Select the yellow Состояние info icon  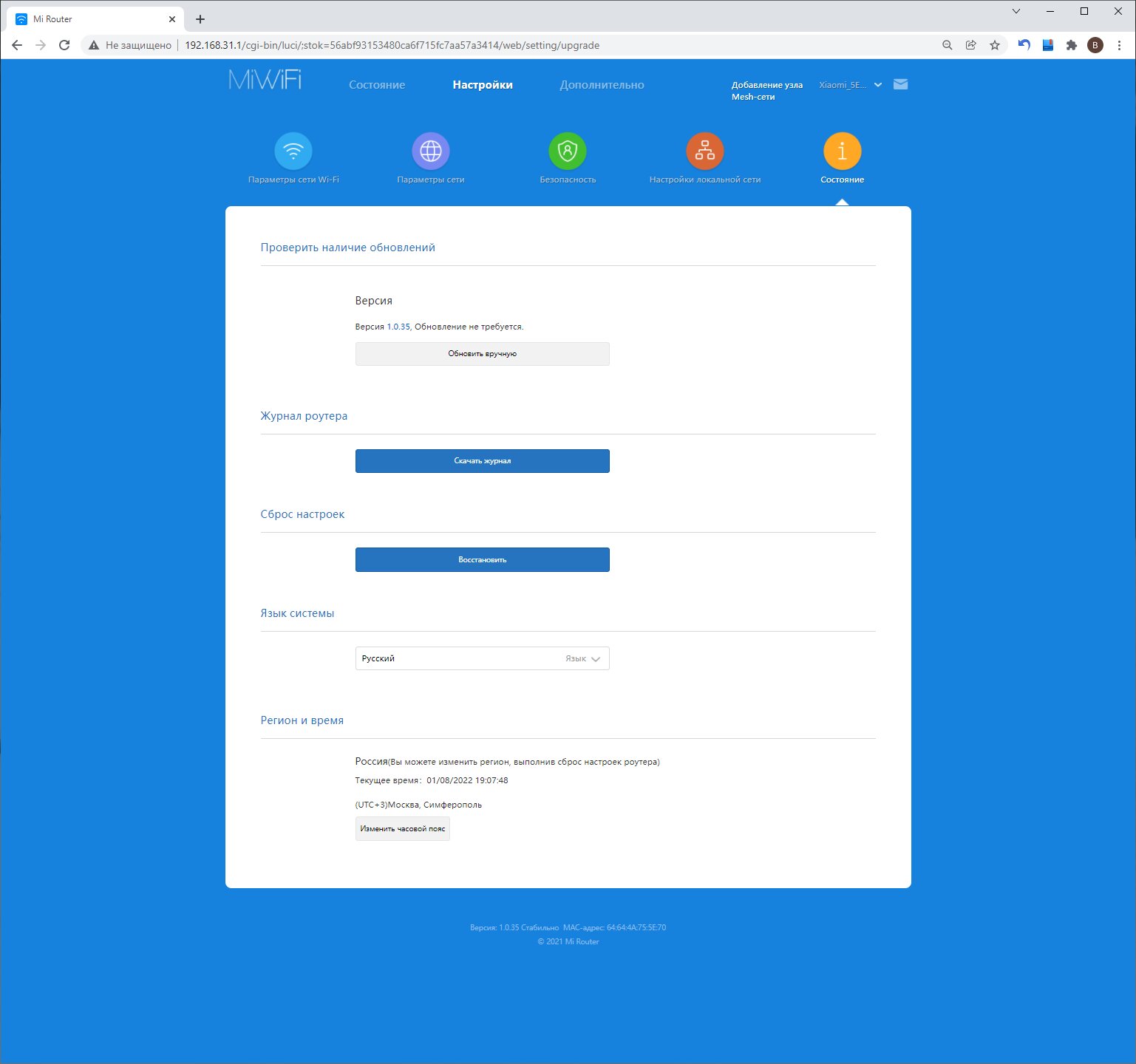[843, 151]
